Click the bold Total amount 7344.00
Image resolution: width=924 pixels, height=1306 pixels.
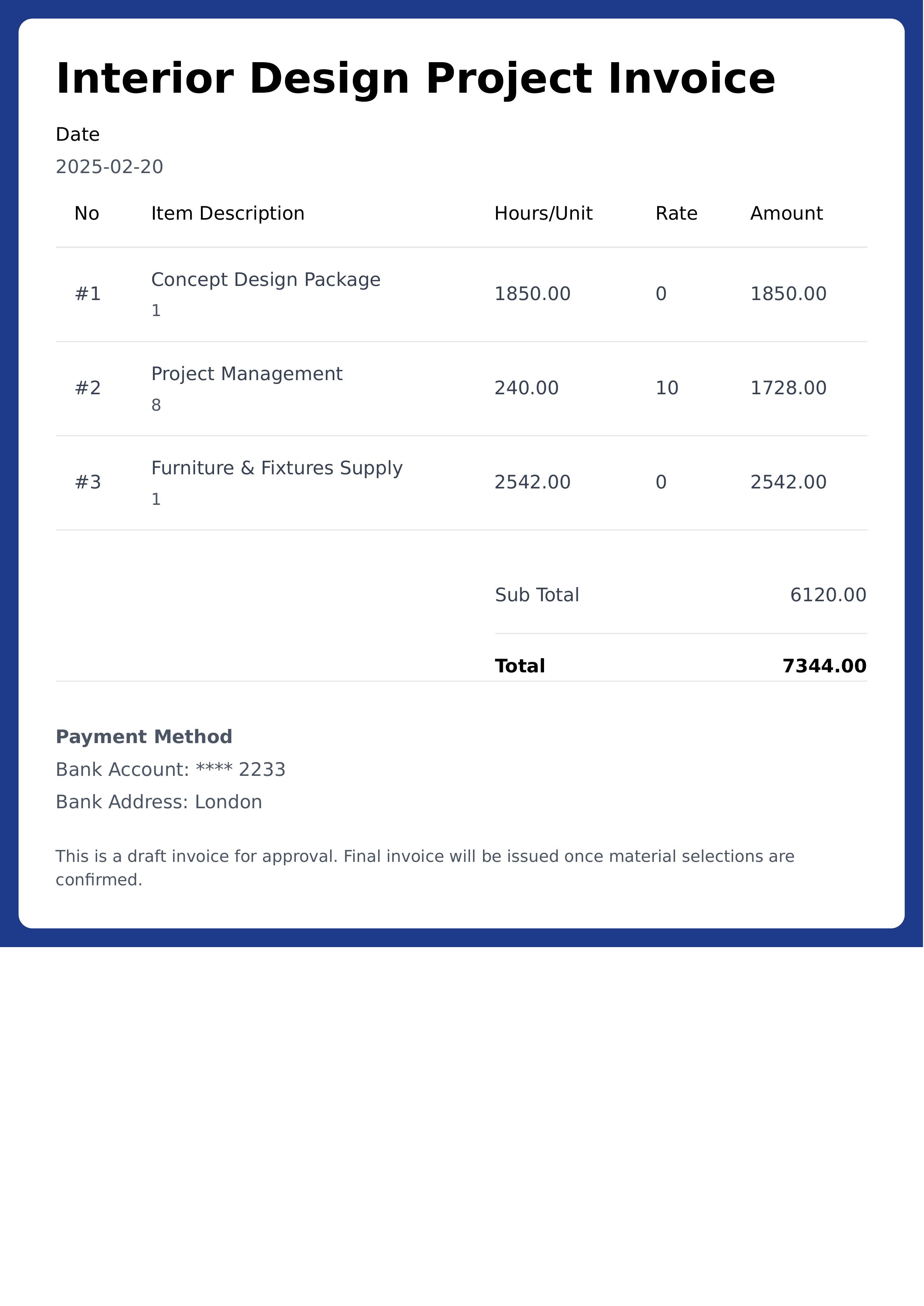tap(824, 666)
